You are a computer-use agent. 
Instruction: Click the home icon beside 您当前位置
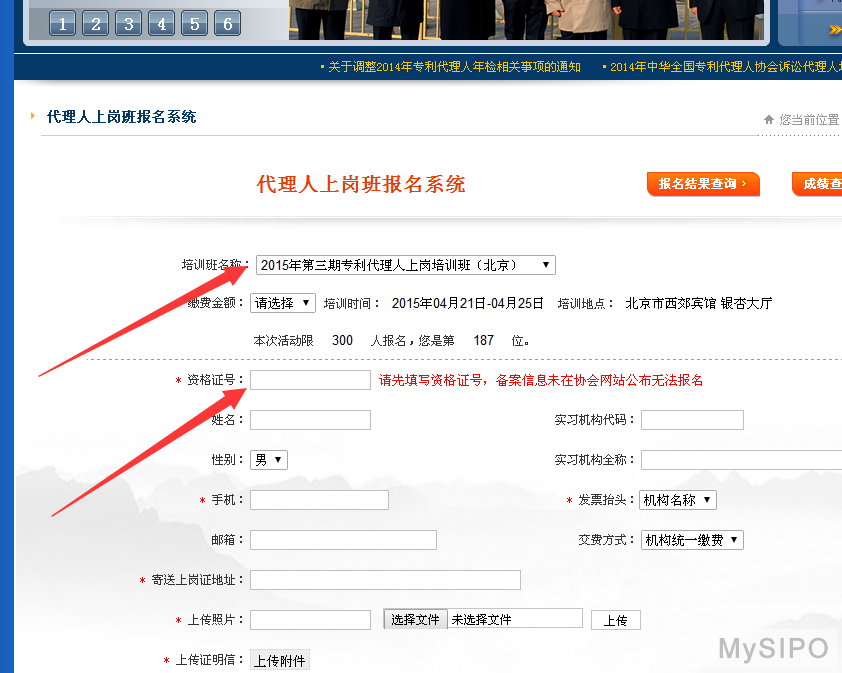(x=769, y=120)
